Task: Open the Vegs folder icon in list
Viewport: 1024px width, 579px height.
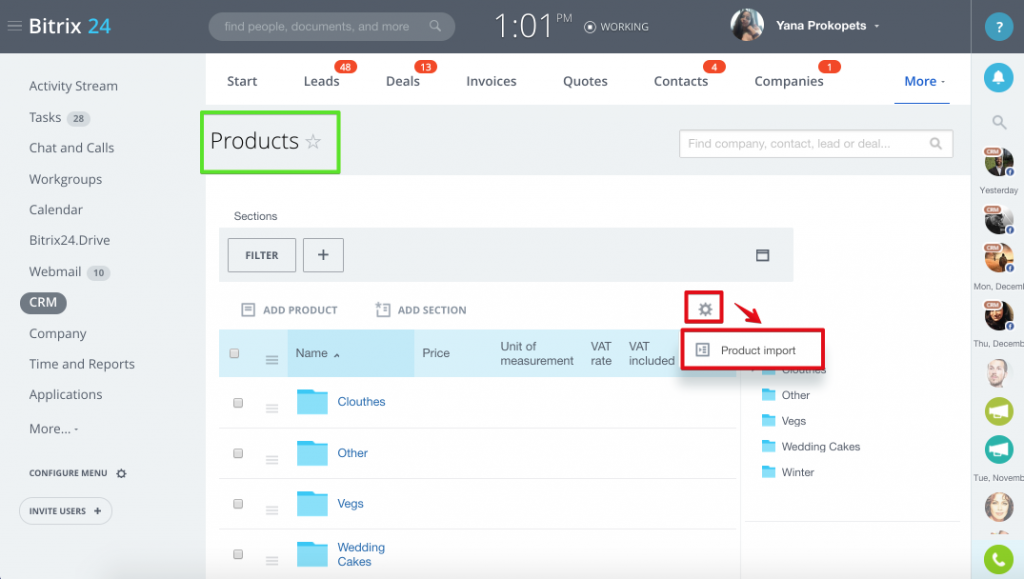Action: point(312,503)
